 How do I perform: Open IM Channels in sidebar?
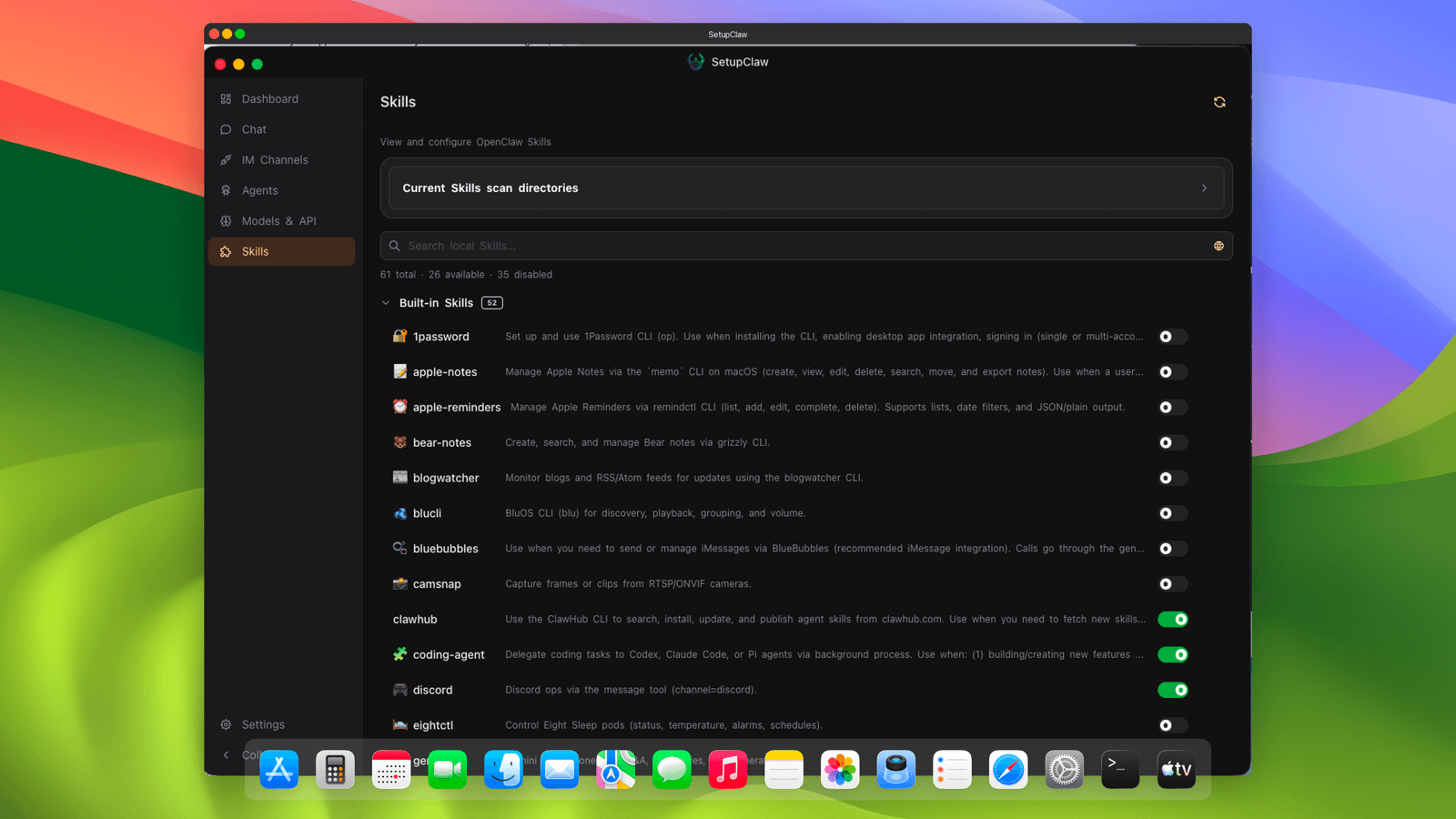281,160
